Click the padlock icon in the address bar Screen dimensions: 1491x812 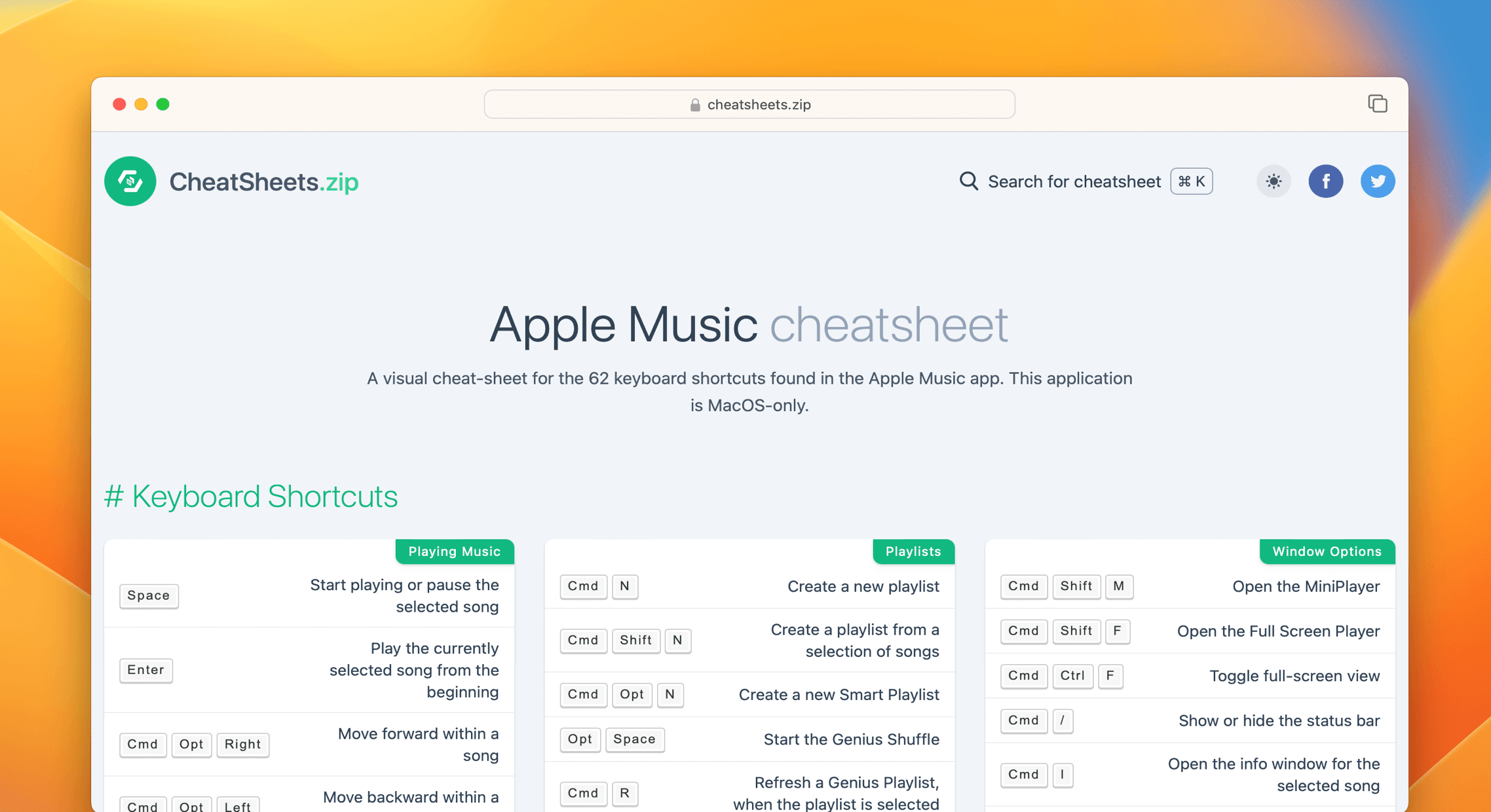694,104
